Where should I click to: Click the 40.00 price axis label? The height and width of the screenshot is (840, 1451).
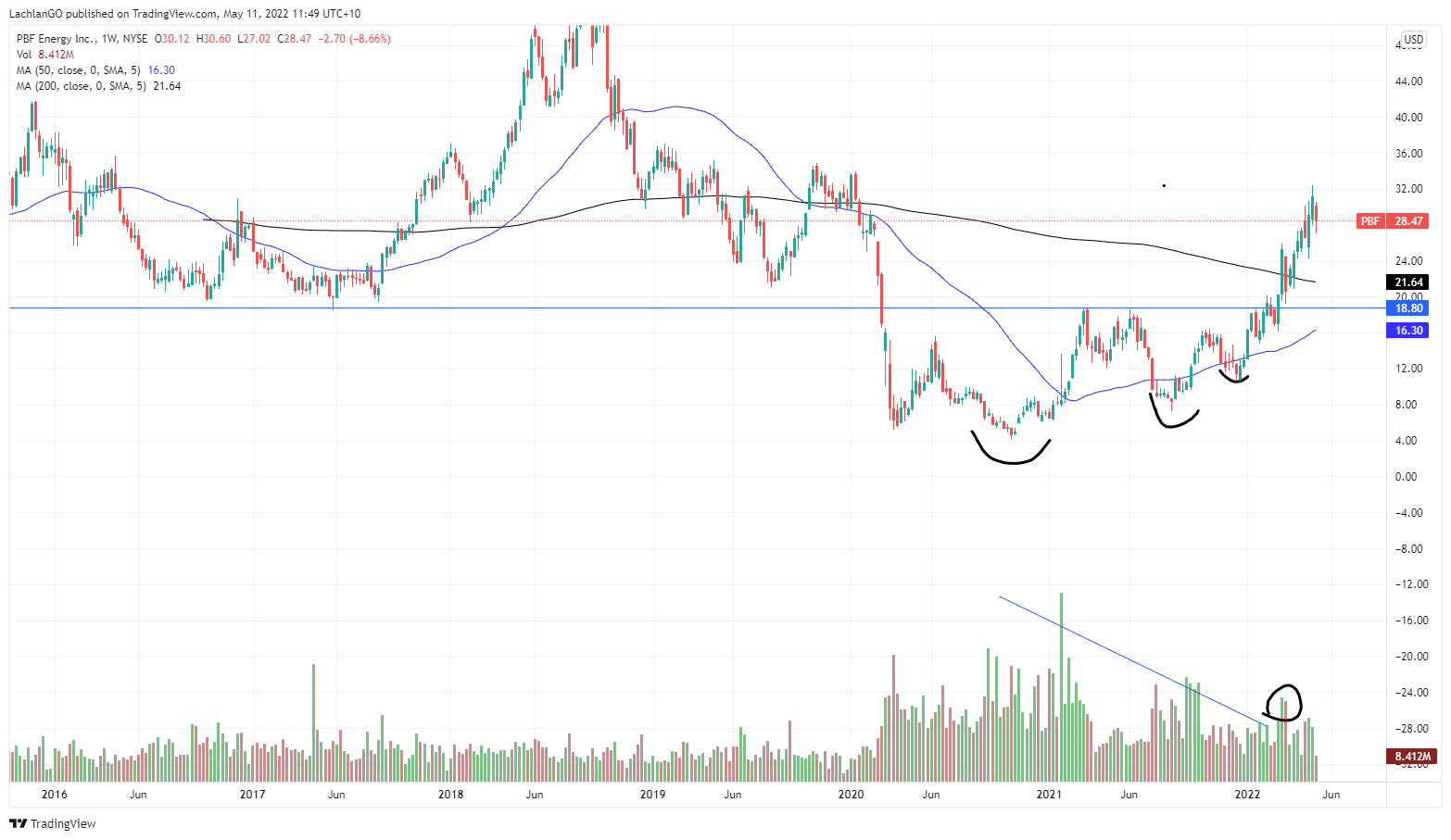(x=1408, y=118)
